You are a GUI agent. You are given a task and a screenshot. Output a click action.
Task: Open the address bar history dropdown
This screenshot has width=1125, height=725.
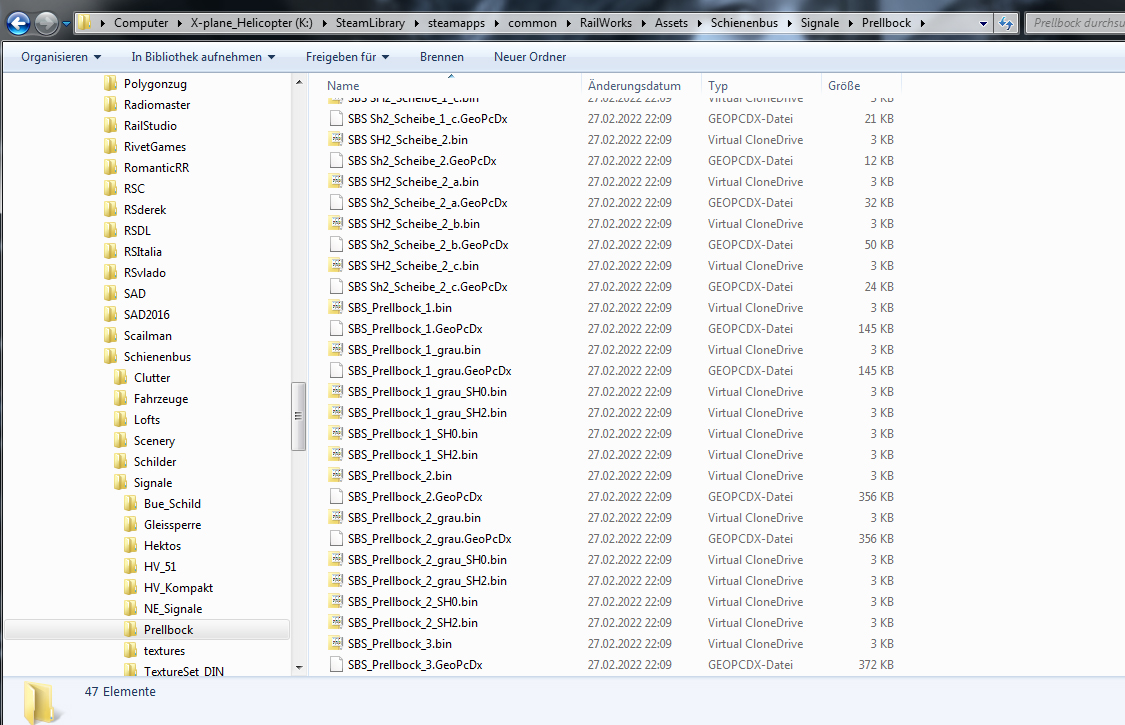point(983,24)
